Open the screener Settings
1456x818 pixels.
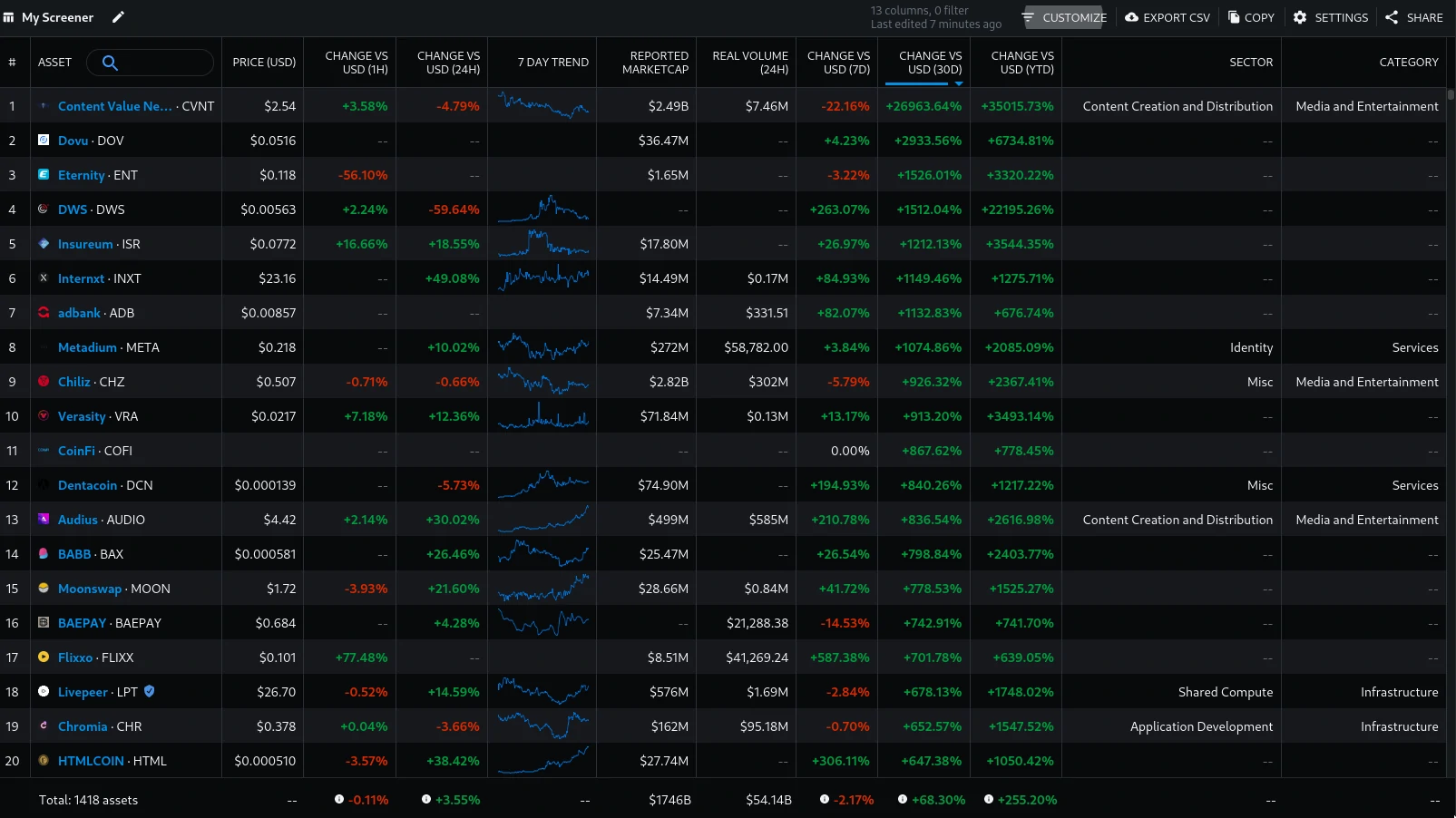(x=1331, y=17)
